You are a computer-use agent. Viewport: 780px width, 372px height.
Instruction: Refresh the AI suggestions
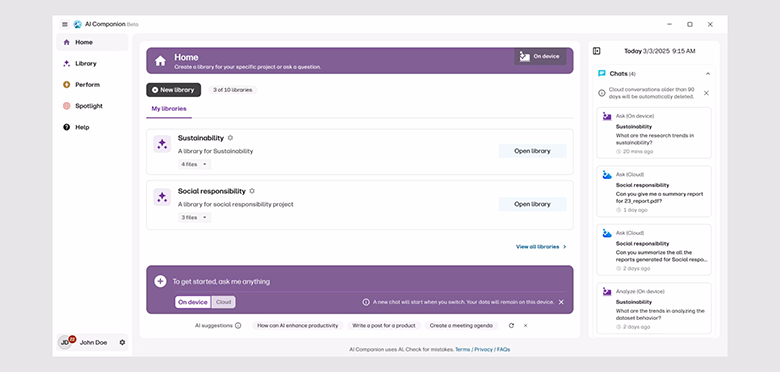pyautogui.click(x=511, y=326)
